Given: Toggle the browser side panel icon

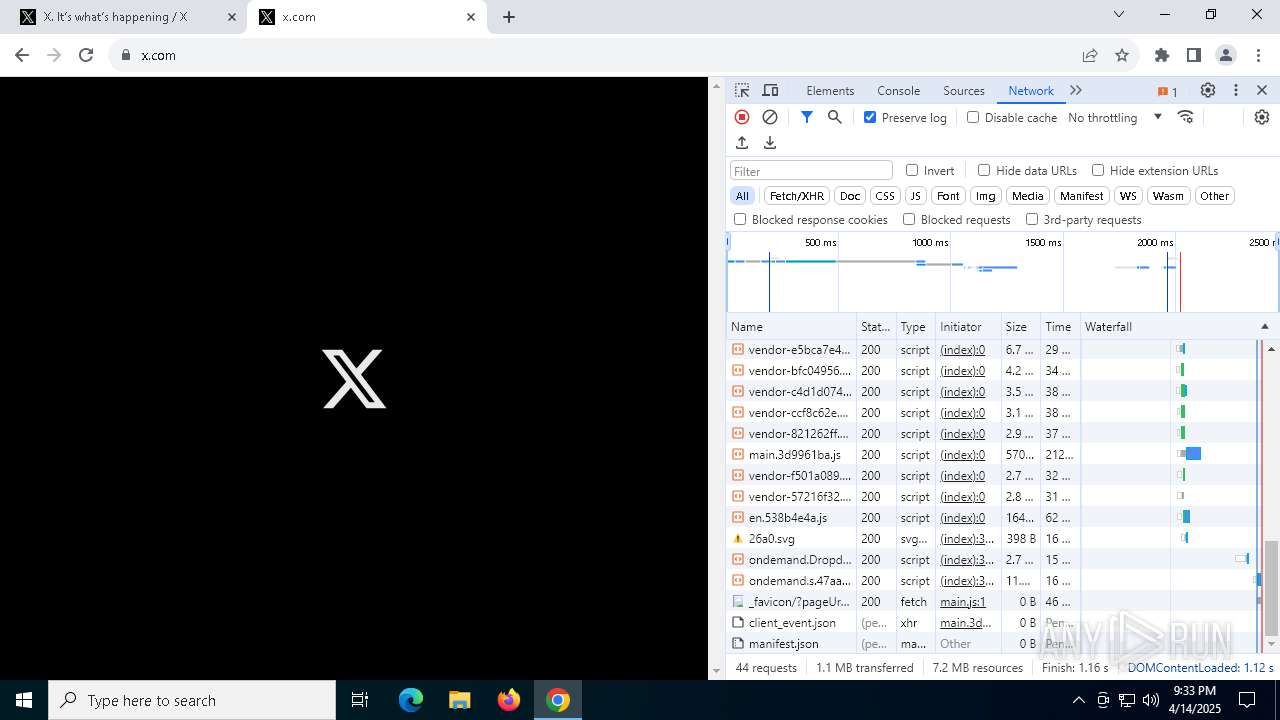Looking at the screenshot, I should click(1194, 55).
